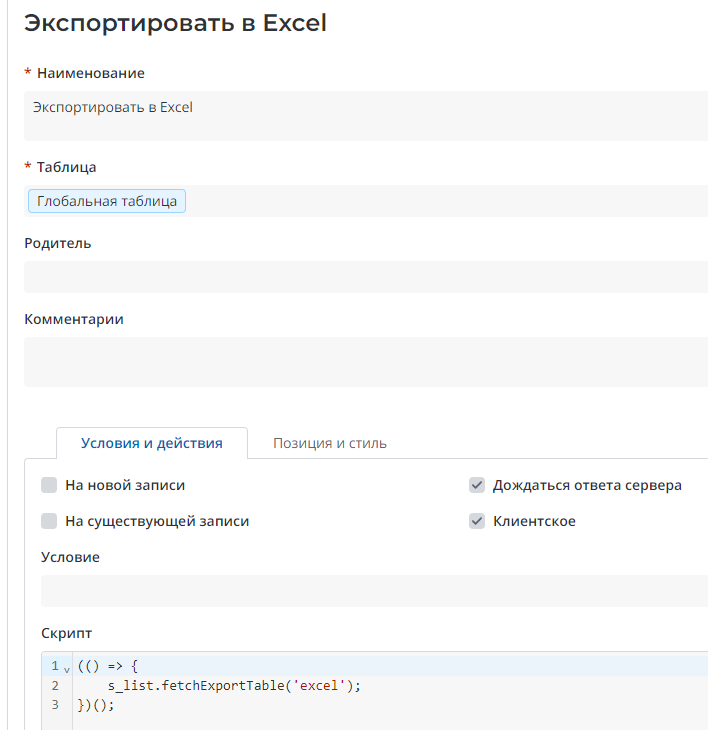708x730 pixels.
Task: Disable the Клиентское checkbox
Action: pyautogui.click(x=477, y=521)
